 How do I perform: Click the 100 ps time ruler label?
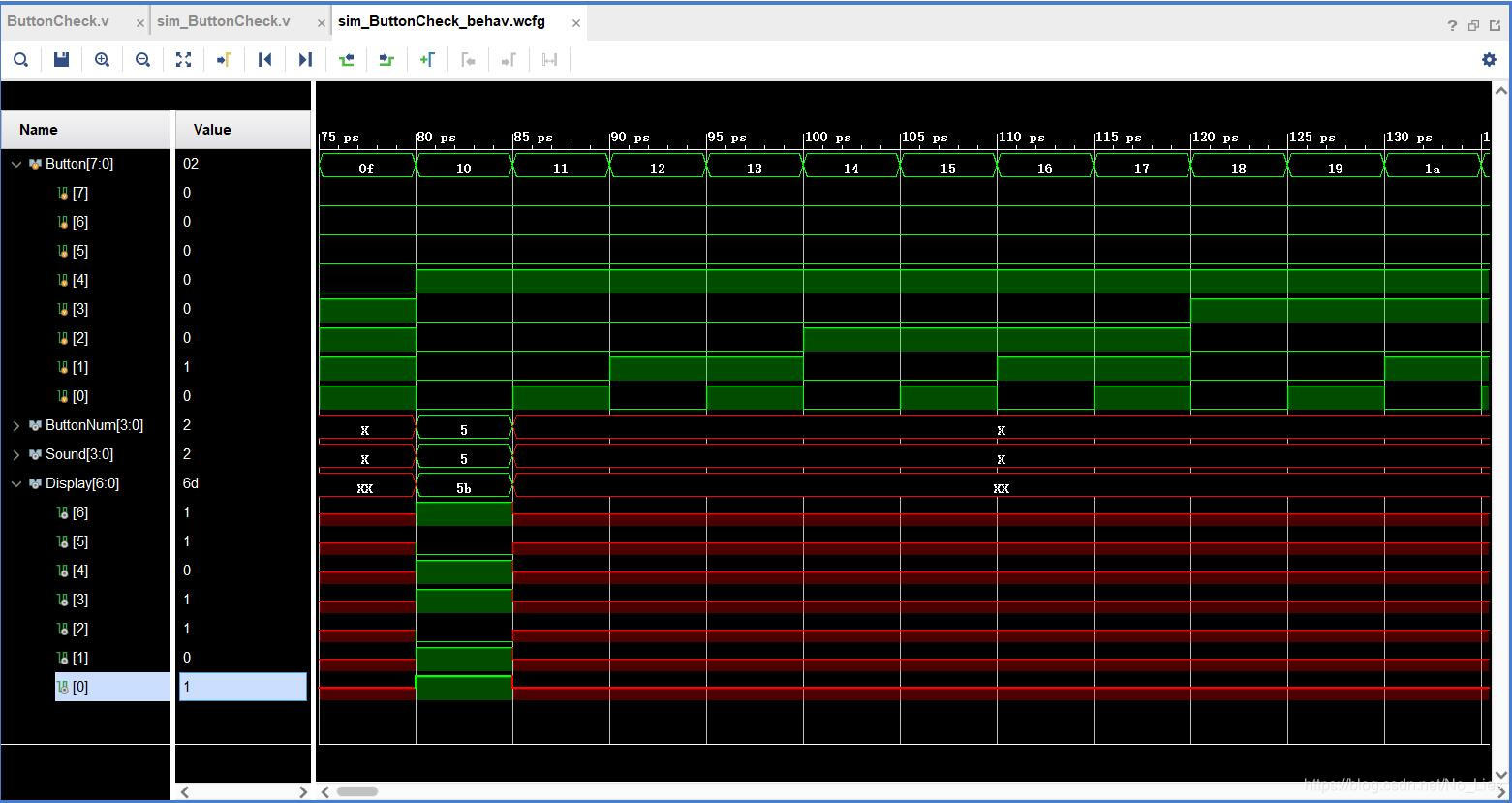point(828,138)
